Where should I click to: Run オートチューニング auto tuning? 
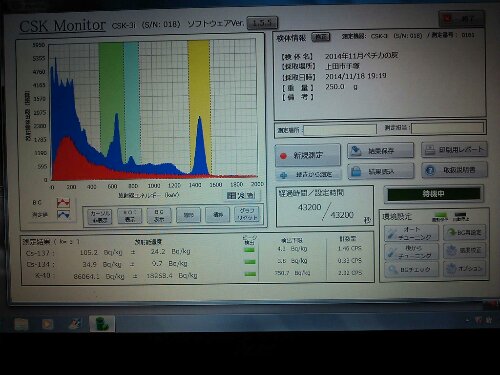[411, 233]
